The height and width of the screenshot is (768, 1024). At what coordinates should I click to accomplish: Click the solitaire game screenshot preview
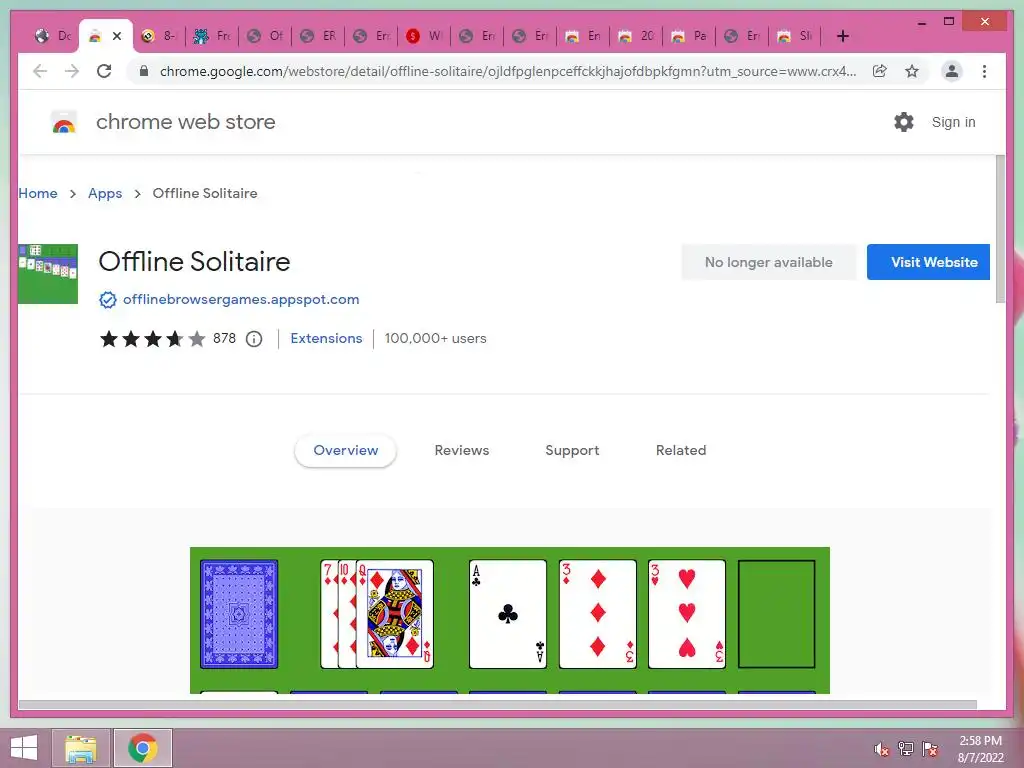click(x=509, y=620)
